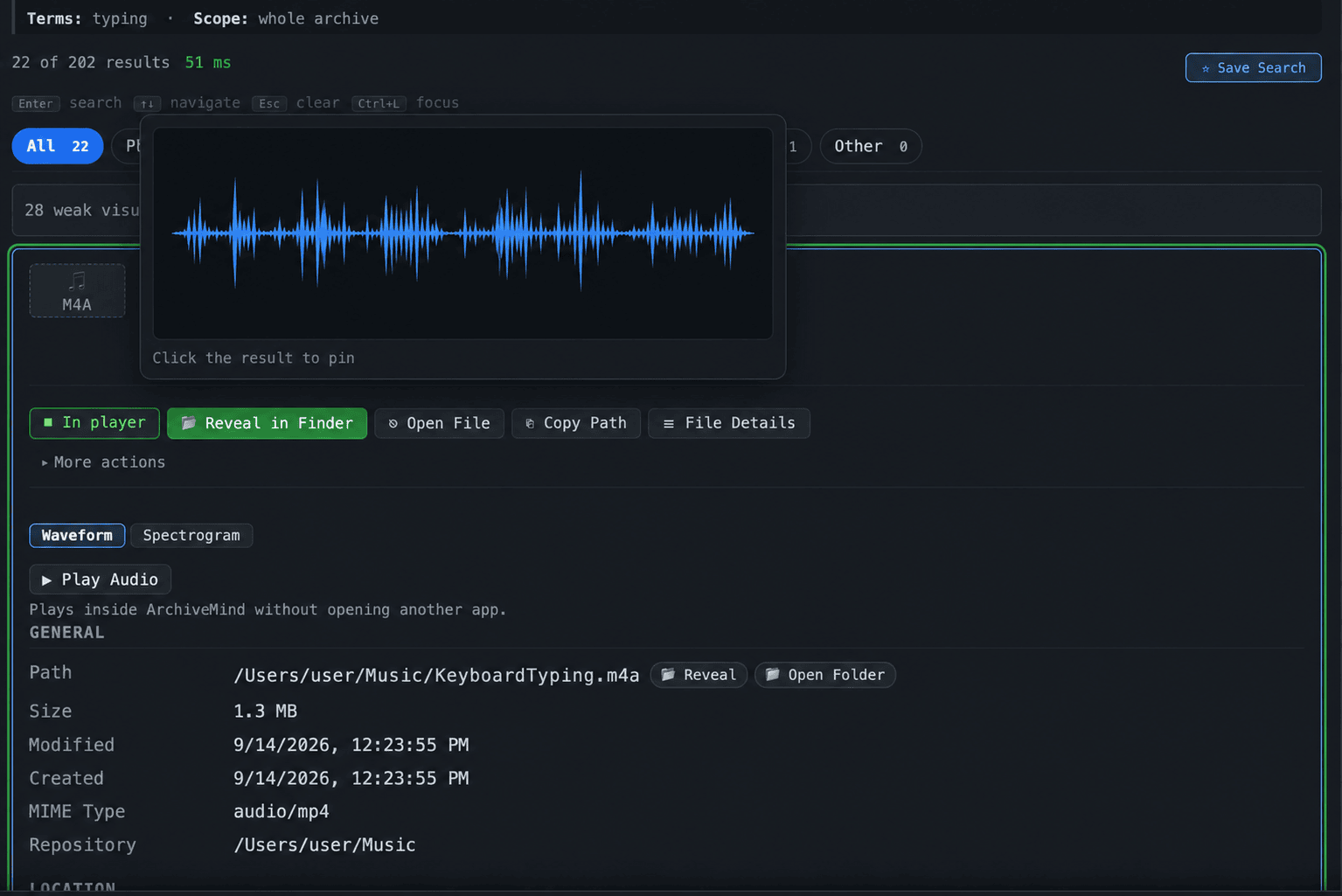
Task: Click the folder icon in Reveal in Finder
Action: (188, 423)
